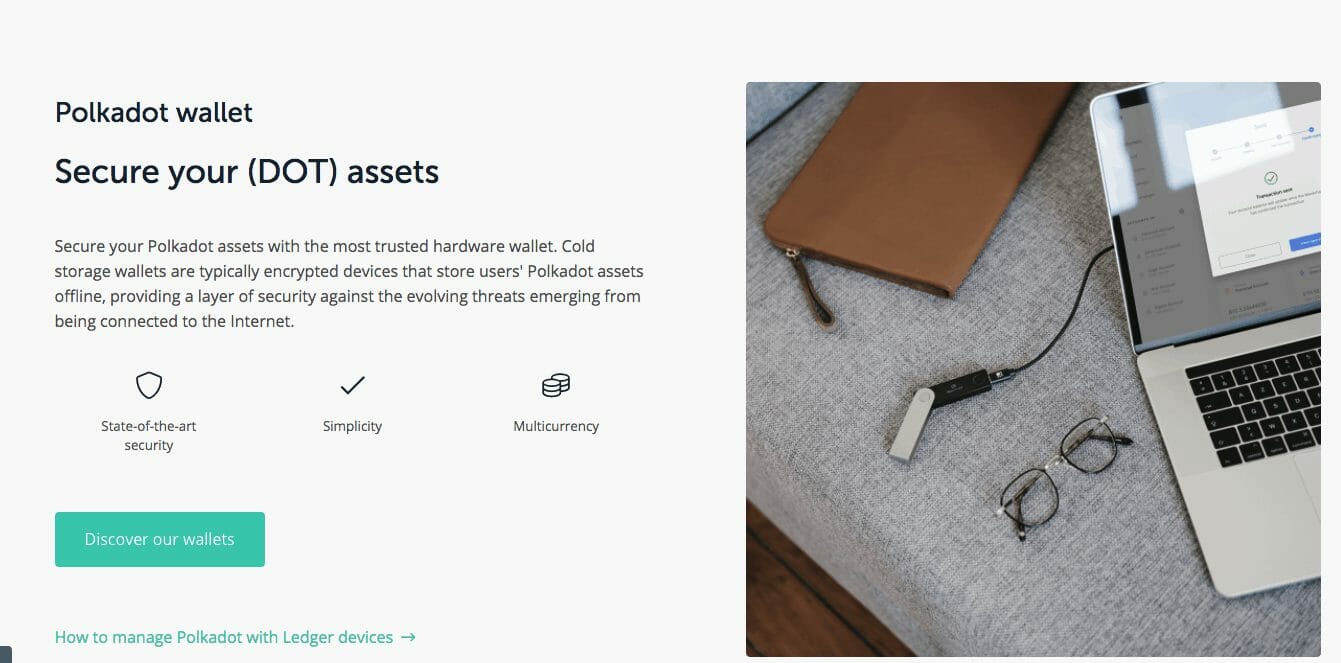
Task: Select the Polkadot wallet heading
Action: 154,112
